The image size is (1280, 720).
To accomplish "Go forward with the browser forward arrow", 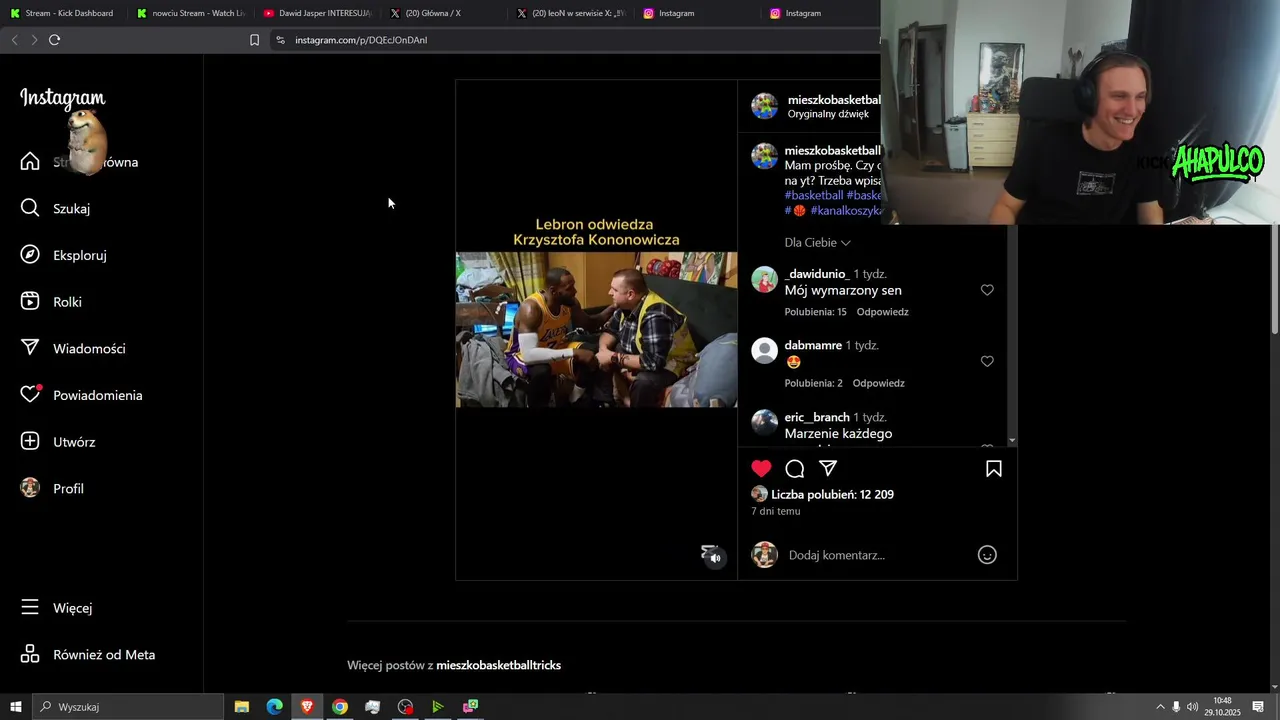I will pos(34,40).
